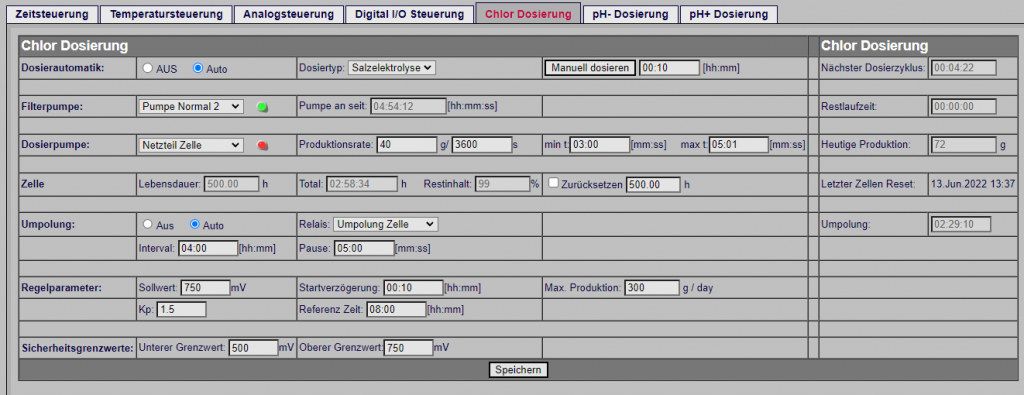Click the Manuell dosieren button

point(590,67)
